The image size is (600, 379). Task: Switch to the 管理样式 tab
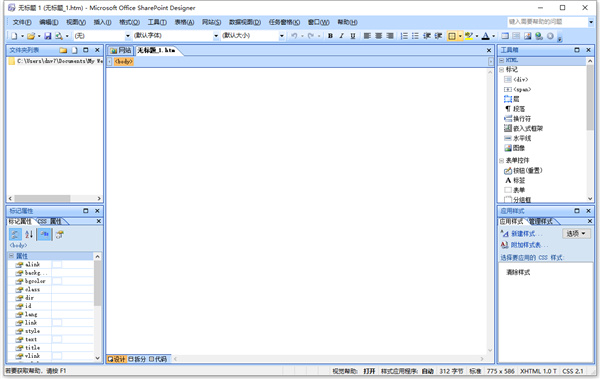tap(541, 221)
